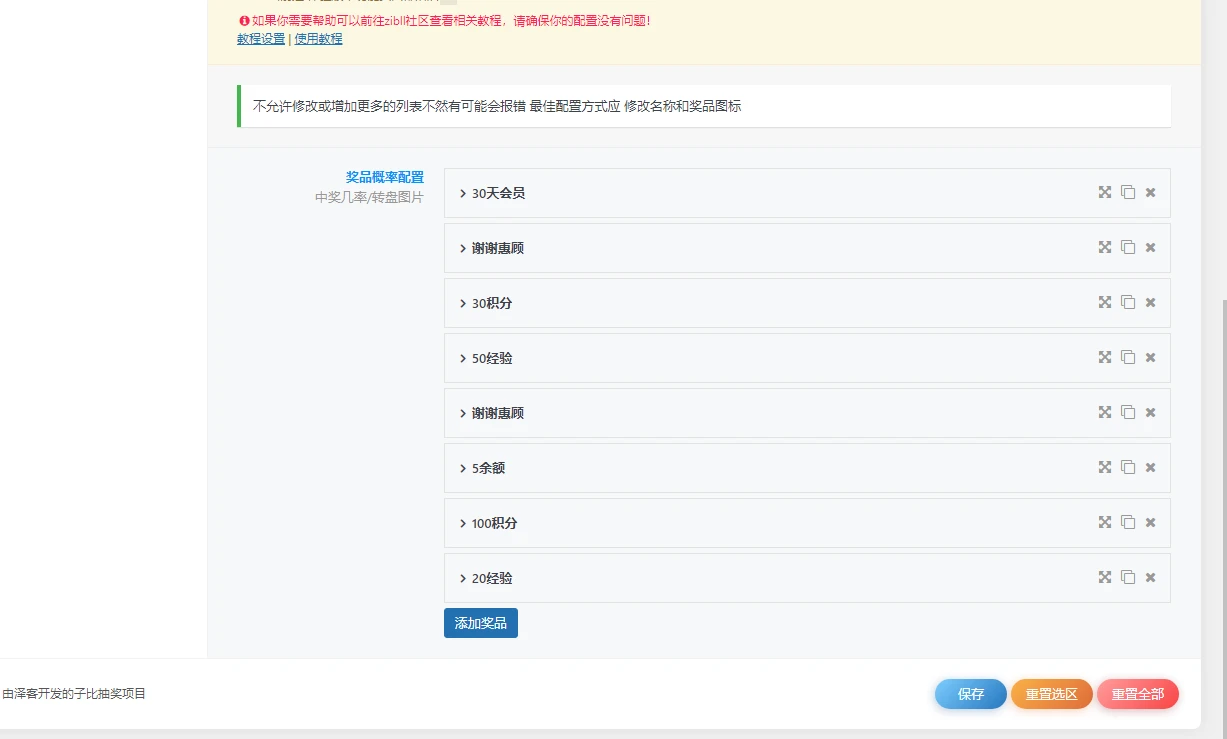The image size is (1227, 739).
Task: Click the move handle icon on 50经验 row
Action: click(x=1105, y=357)
